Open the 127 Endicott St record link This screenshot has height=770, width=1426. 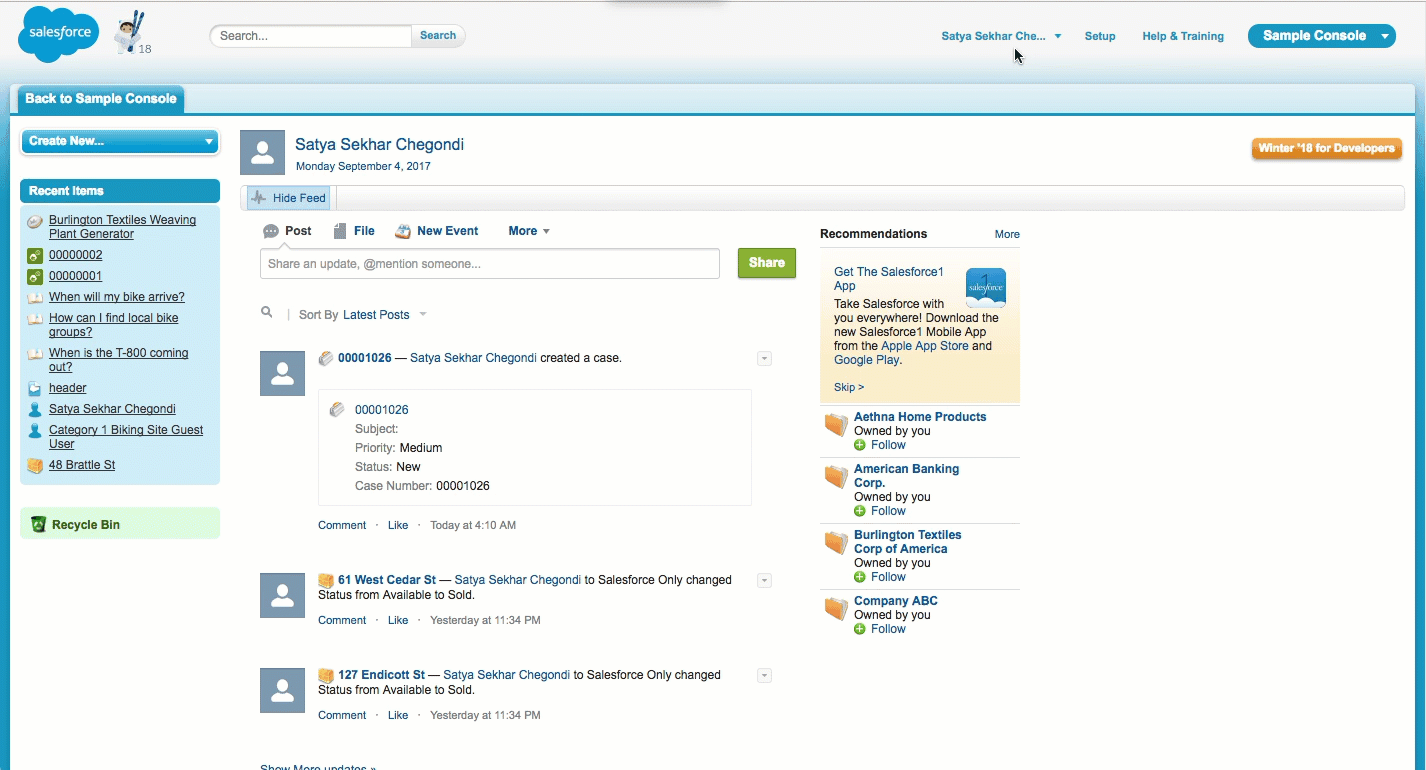coord(381,675)
